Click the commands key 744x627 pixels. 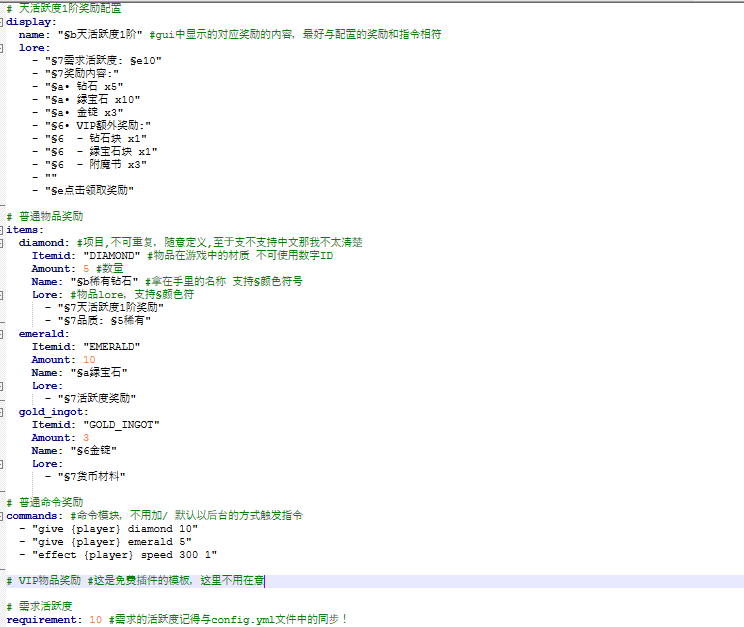[36, 515]
